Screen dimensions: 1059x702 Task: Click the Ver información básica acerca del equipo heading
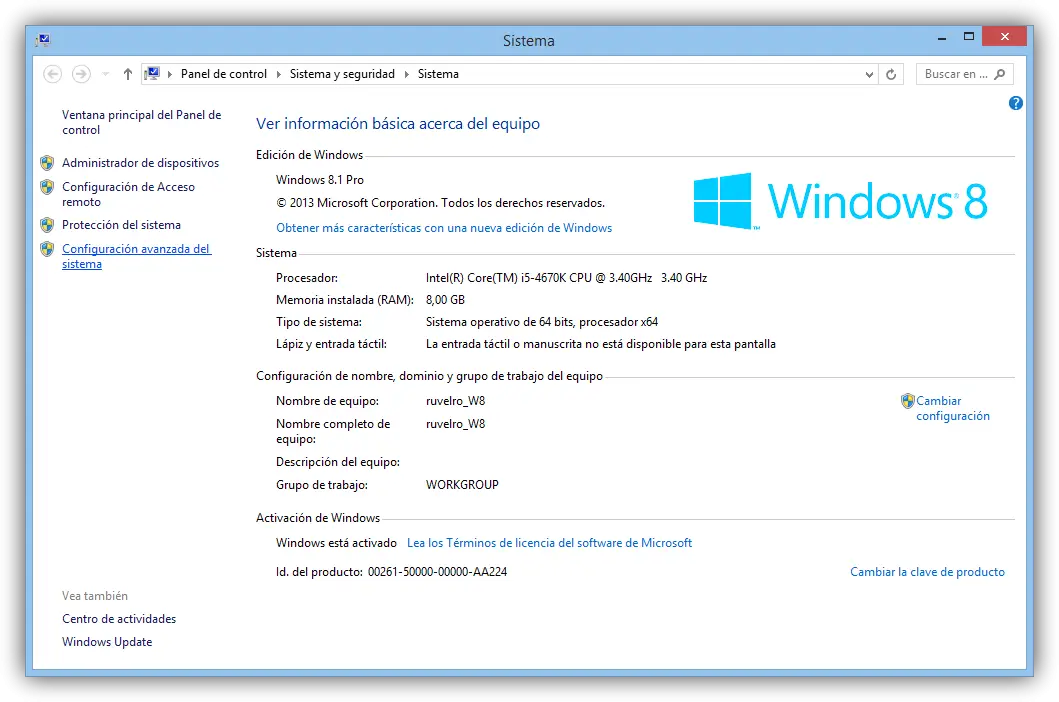coord(398,124)
